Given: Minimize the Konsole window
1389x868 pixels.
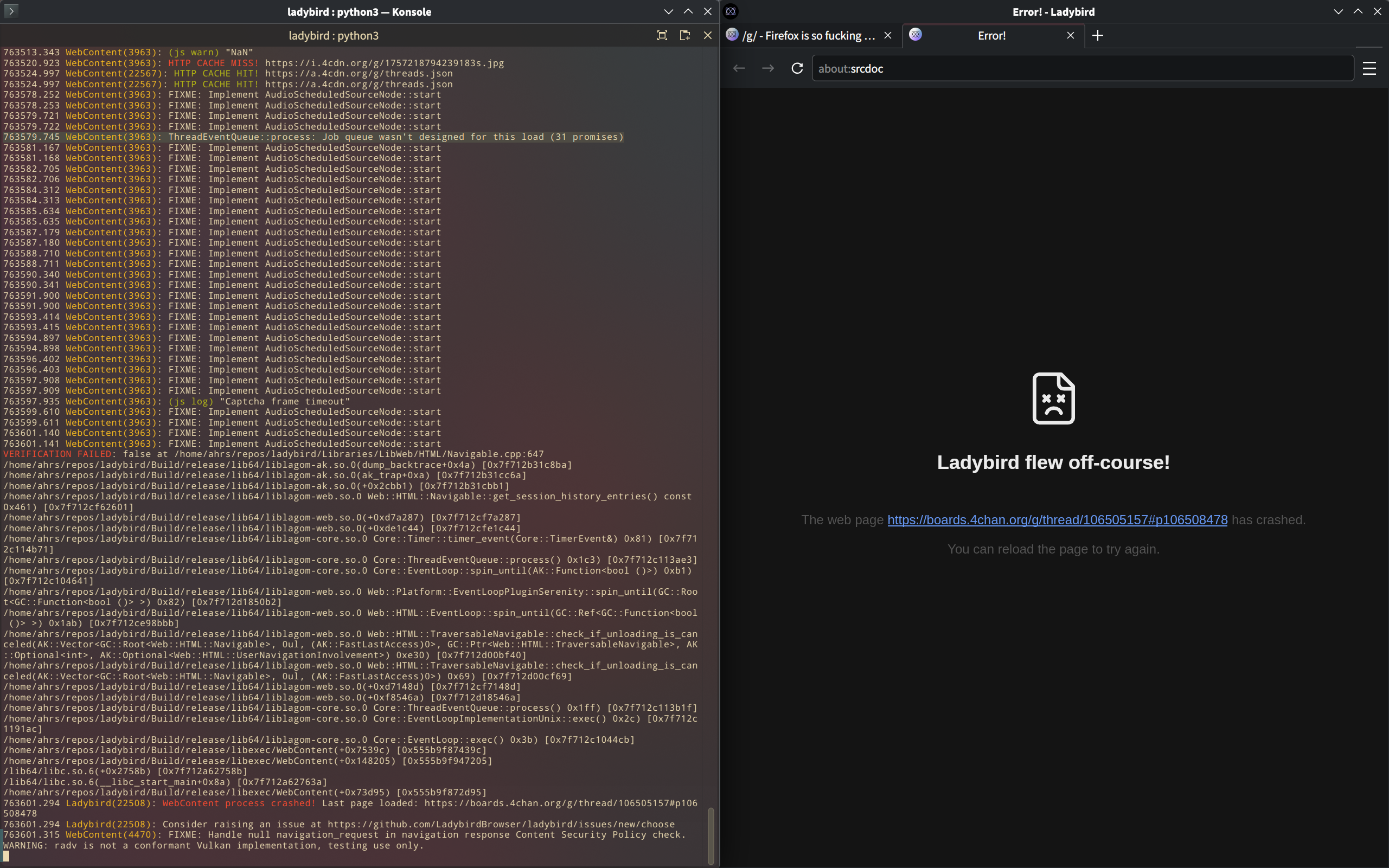Looking at the screenshot, I should (x=668, y=11).
